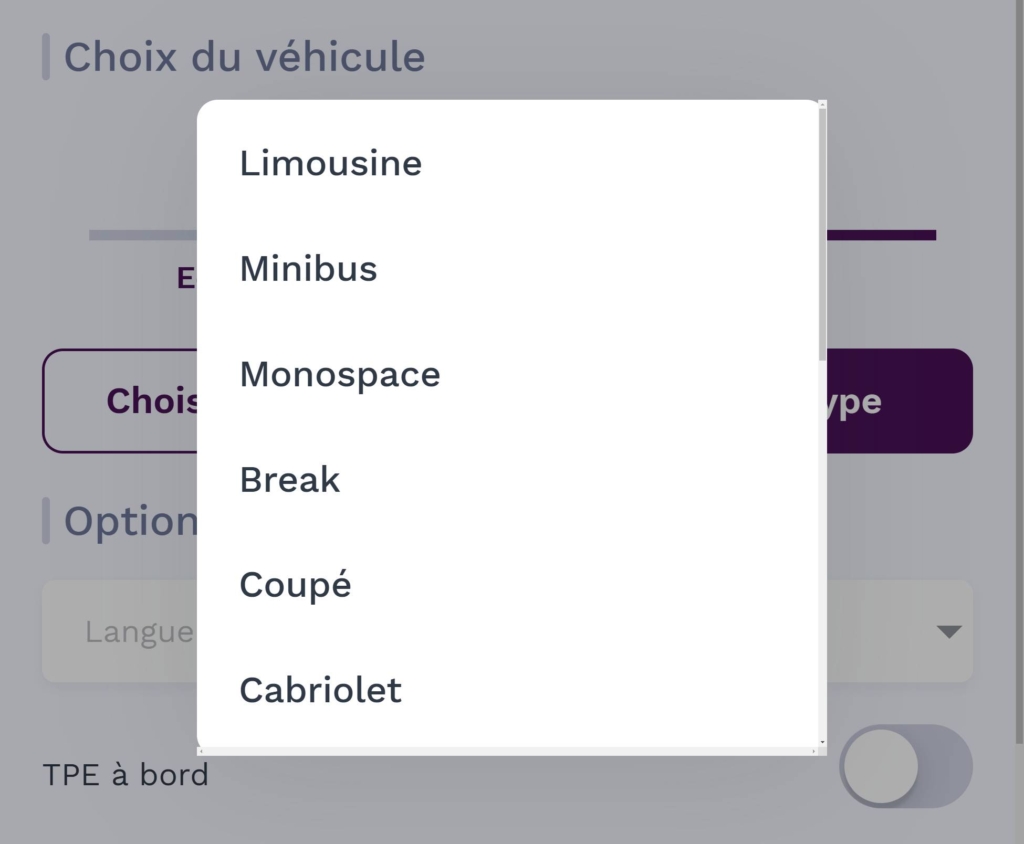Click the dark purple type button
This screenshot has width=1024, height=844.
coord(900,401)
